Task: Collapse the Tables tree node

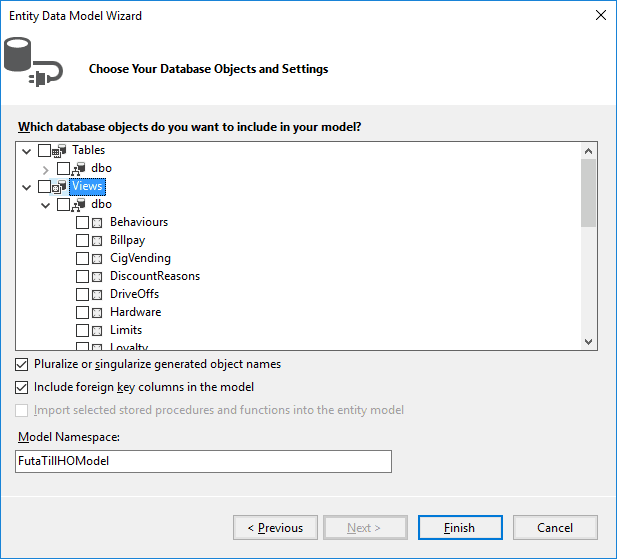Action: 26,151
